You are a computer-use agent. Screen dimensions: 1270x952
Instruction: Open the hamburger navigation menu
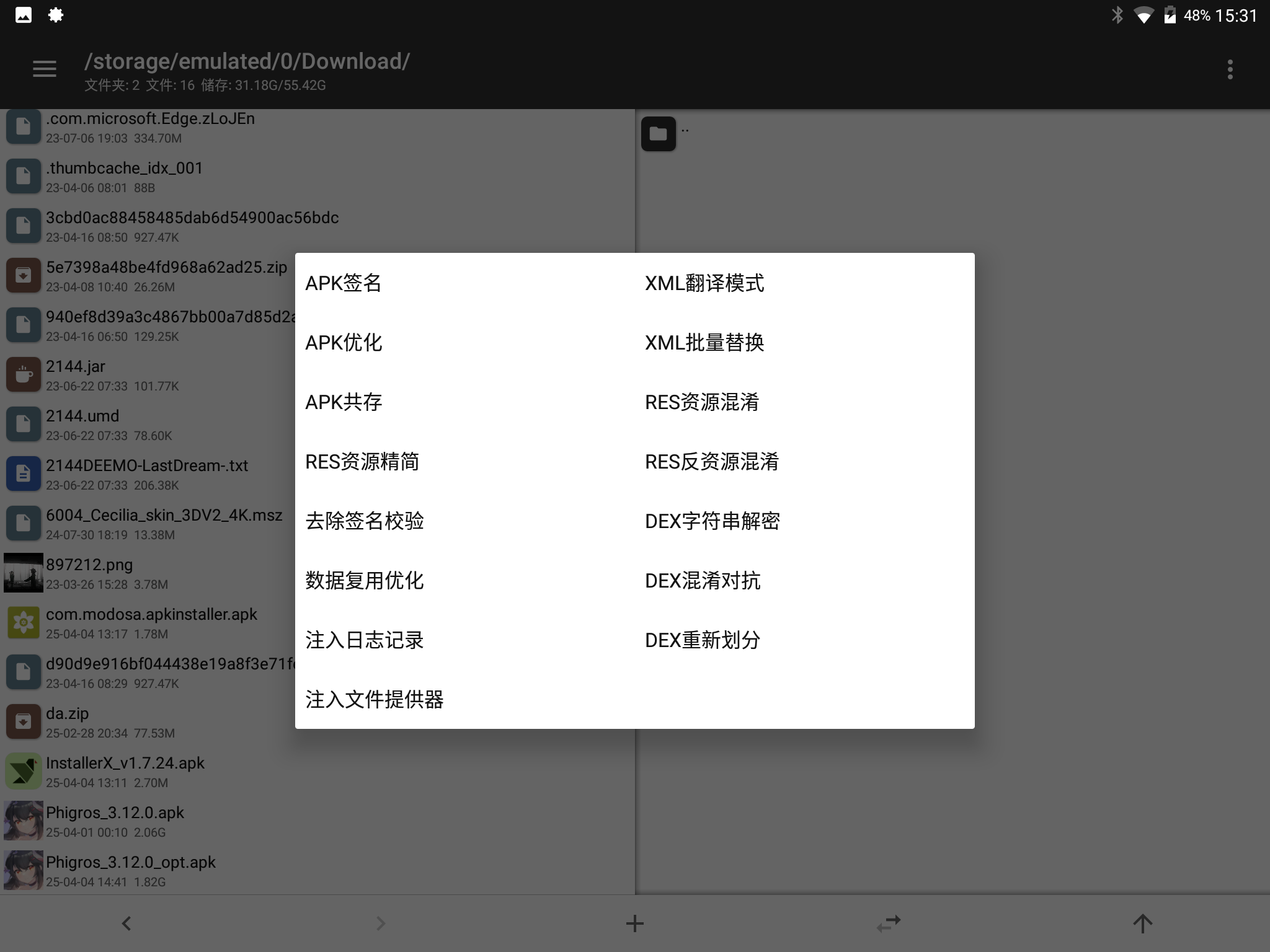coord(45,69)
